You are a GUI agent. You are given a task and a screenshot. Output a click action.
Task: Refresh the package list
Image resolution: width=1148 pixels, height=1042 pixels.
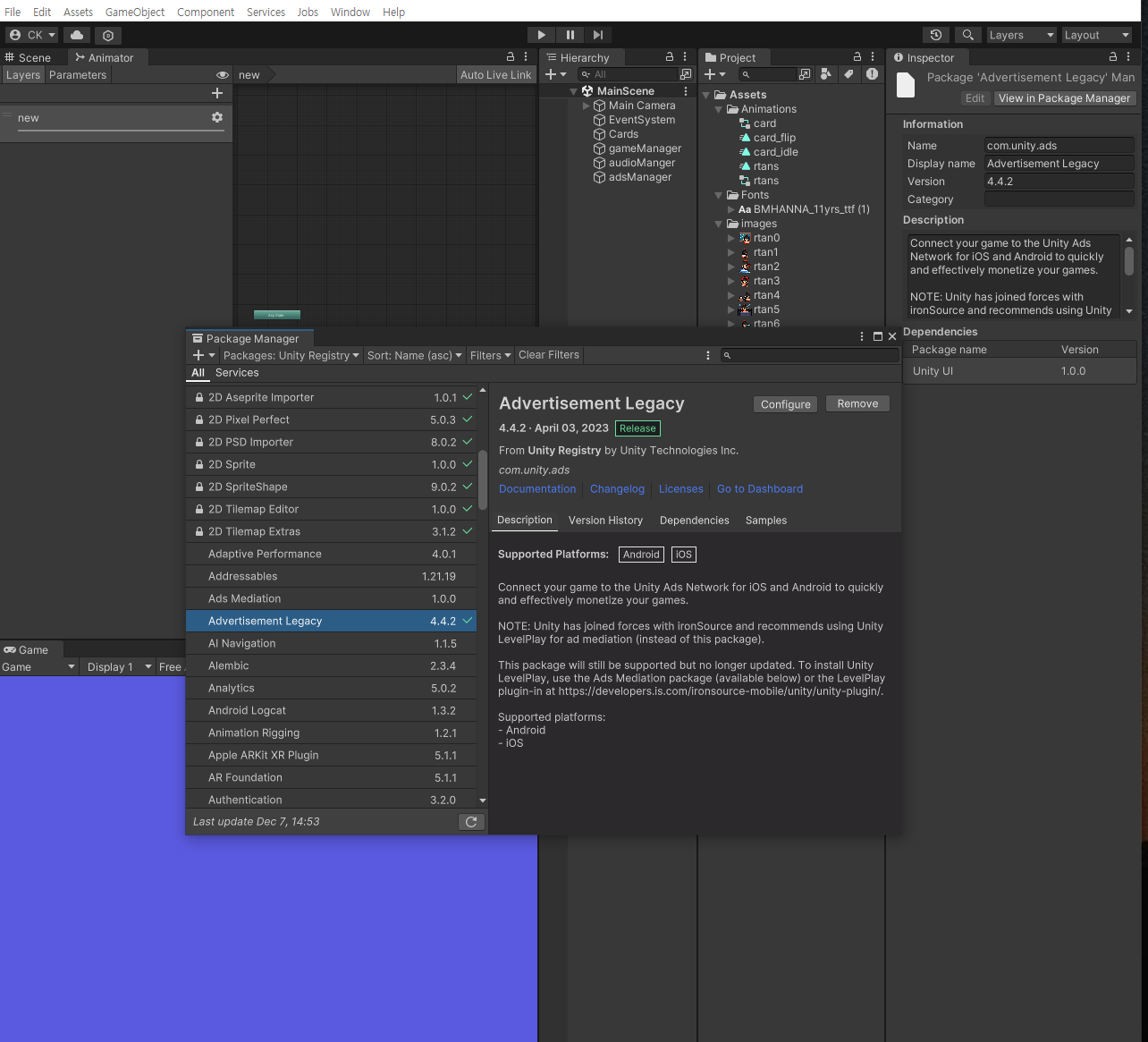[x=471, y=822]
